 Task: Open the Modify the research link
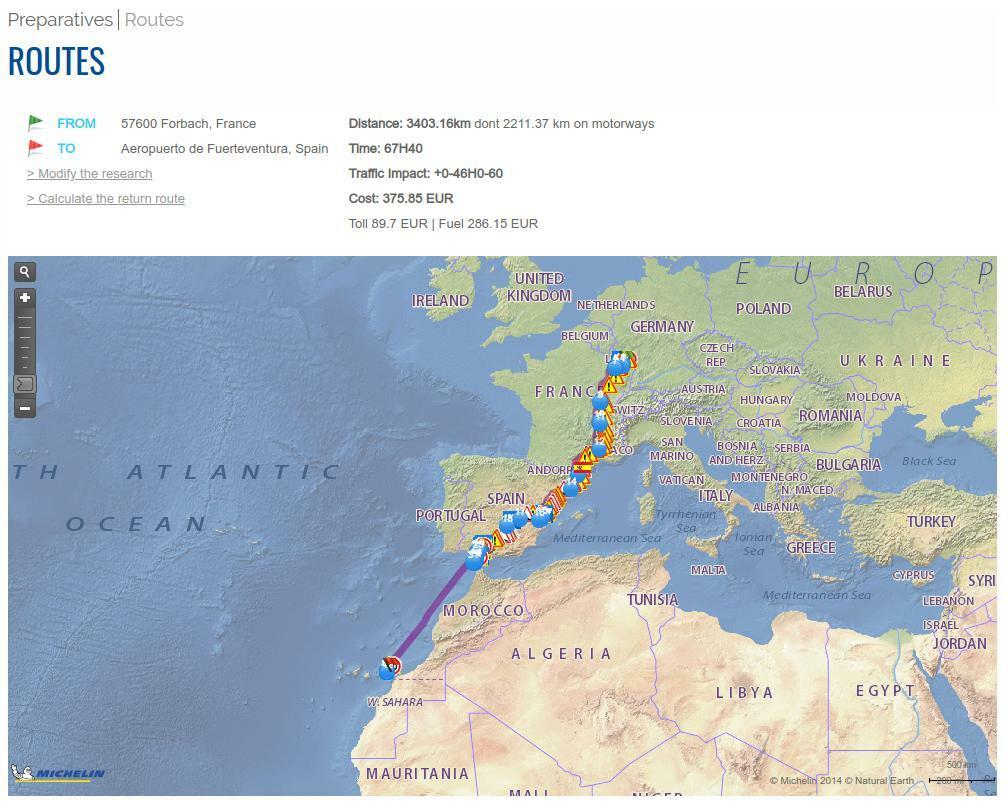click(x=89, y=174)
